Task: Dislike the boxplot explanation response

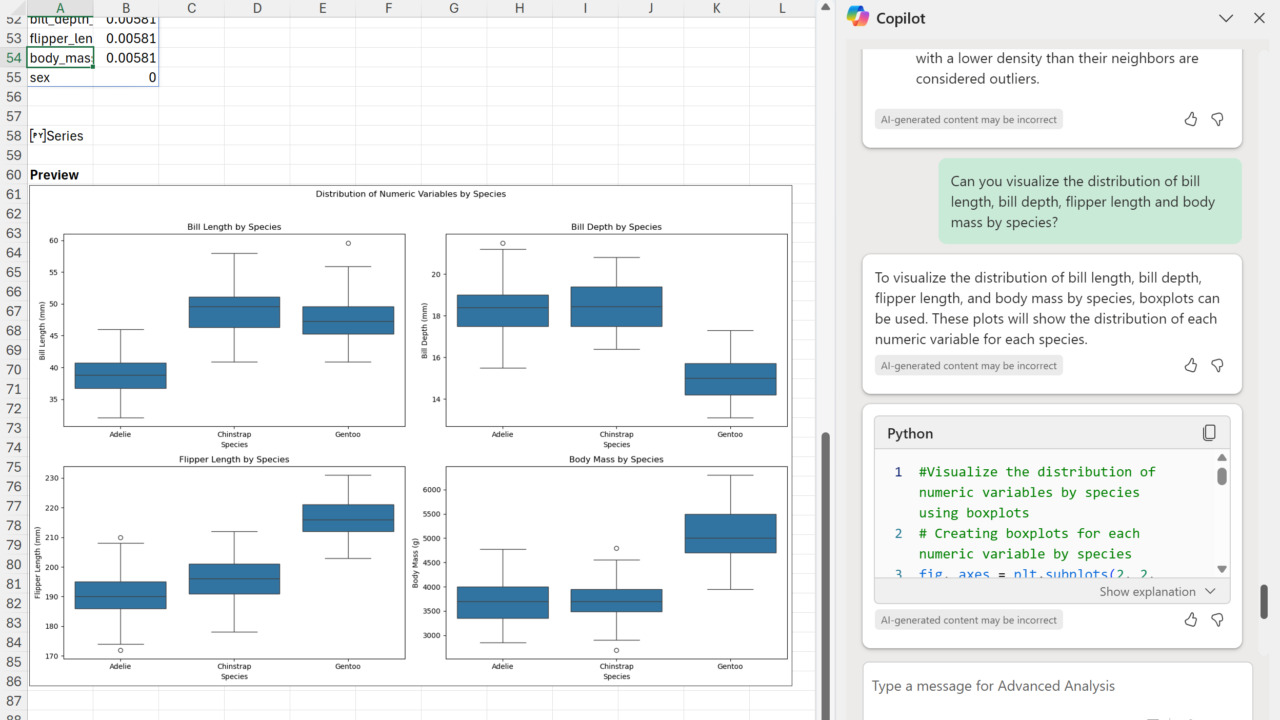Action: [x=1217, y=365]
